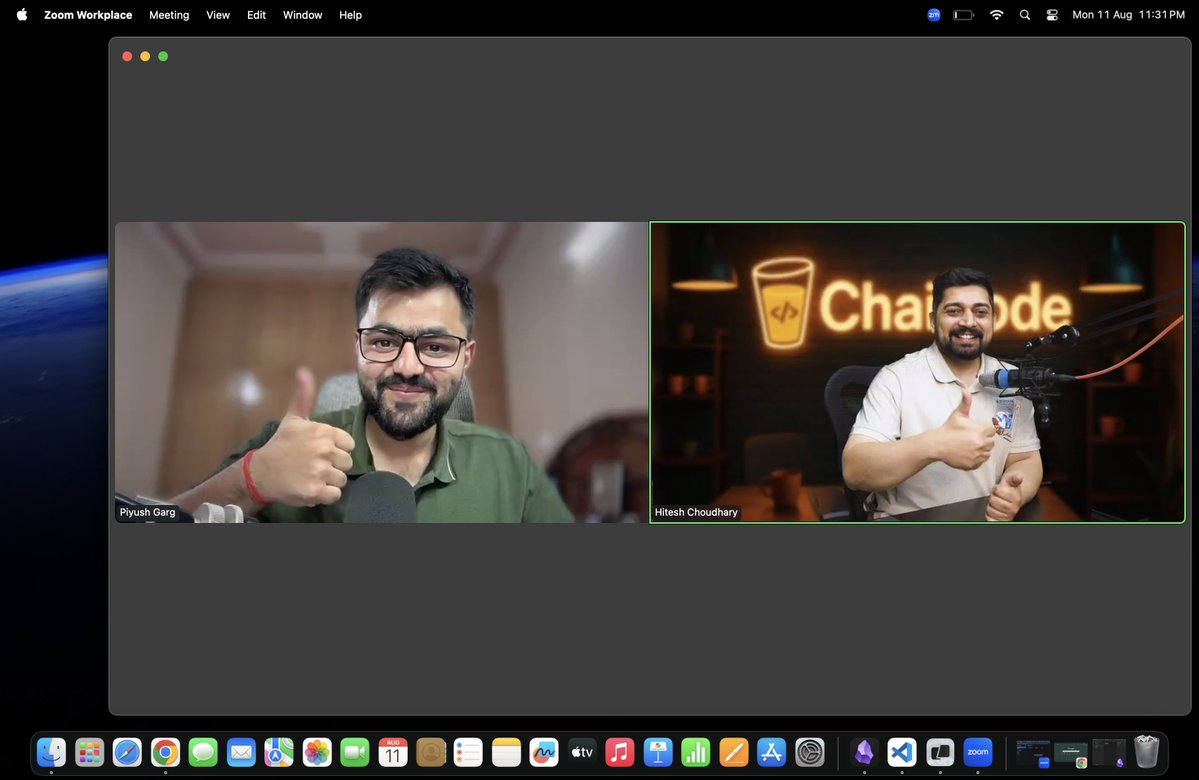Open the Messages app in dock

pos(203,752)
